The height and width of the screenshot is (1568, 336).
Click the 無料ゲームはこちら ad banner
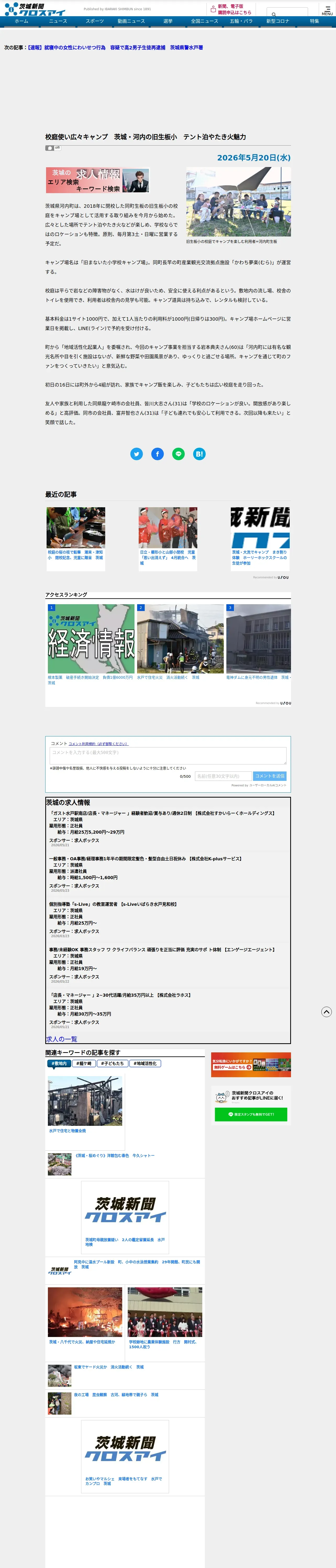pyautogui.click(x=251, y=1065)
